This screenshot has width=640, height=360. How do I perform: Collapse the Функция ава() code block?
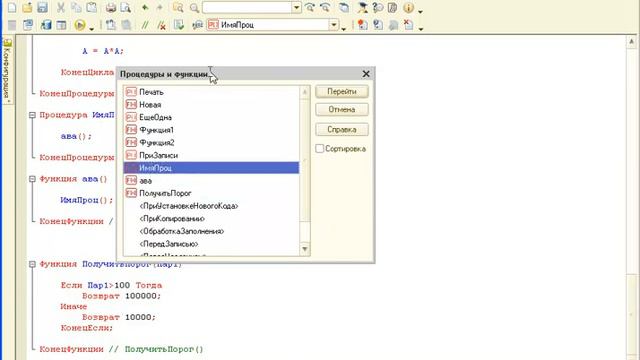pyautogui.click(x=32, y=179)
